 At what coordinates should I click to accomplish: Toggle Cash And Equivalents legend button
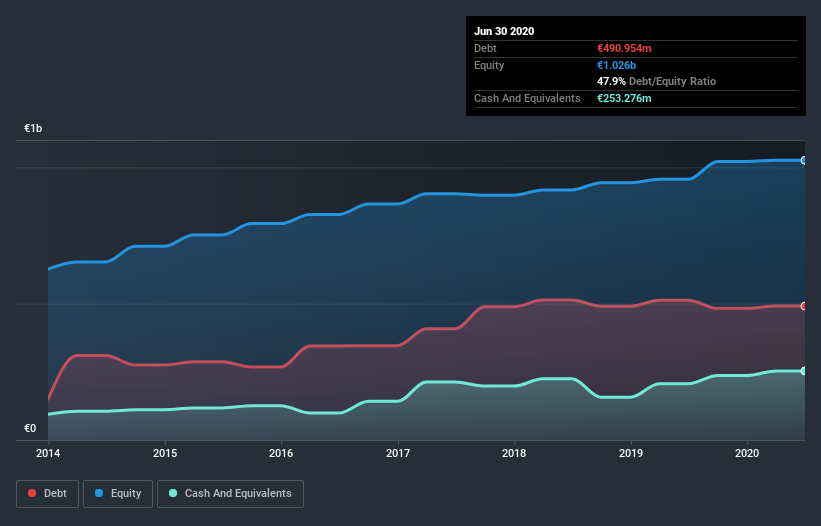[x=230, y=494]
